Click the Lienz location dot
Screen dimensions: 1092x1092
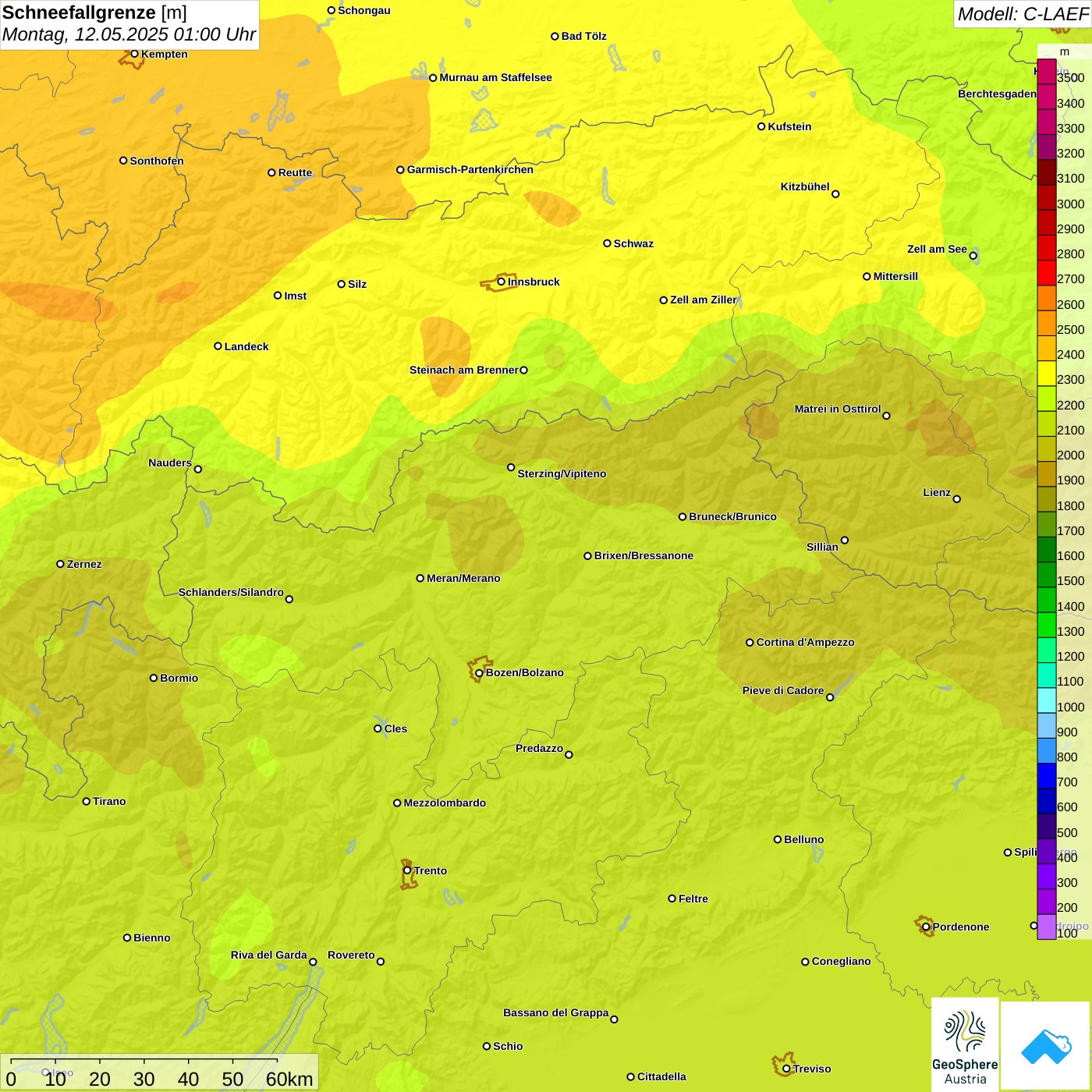[957, 499]
